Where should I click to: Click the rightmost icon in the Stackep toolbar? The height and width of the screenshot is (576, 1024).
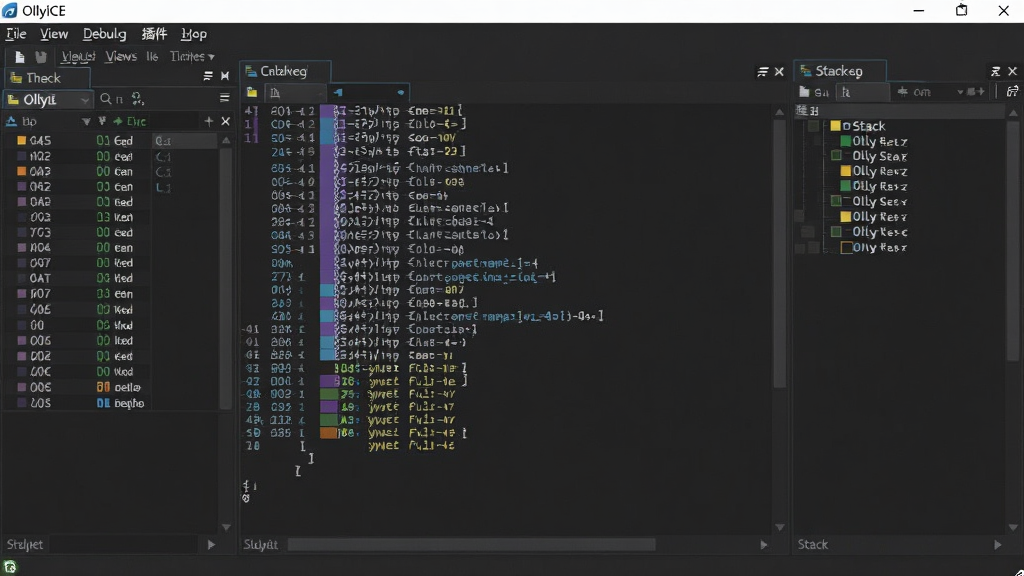click(1012, 91)
